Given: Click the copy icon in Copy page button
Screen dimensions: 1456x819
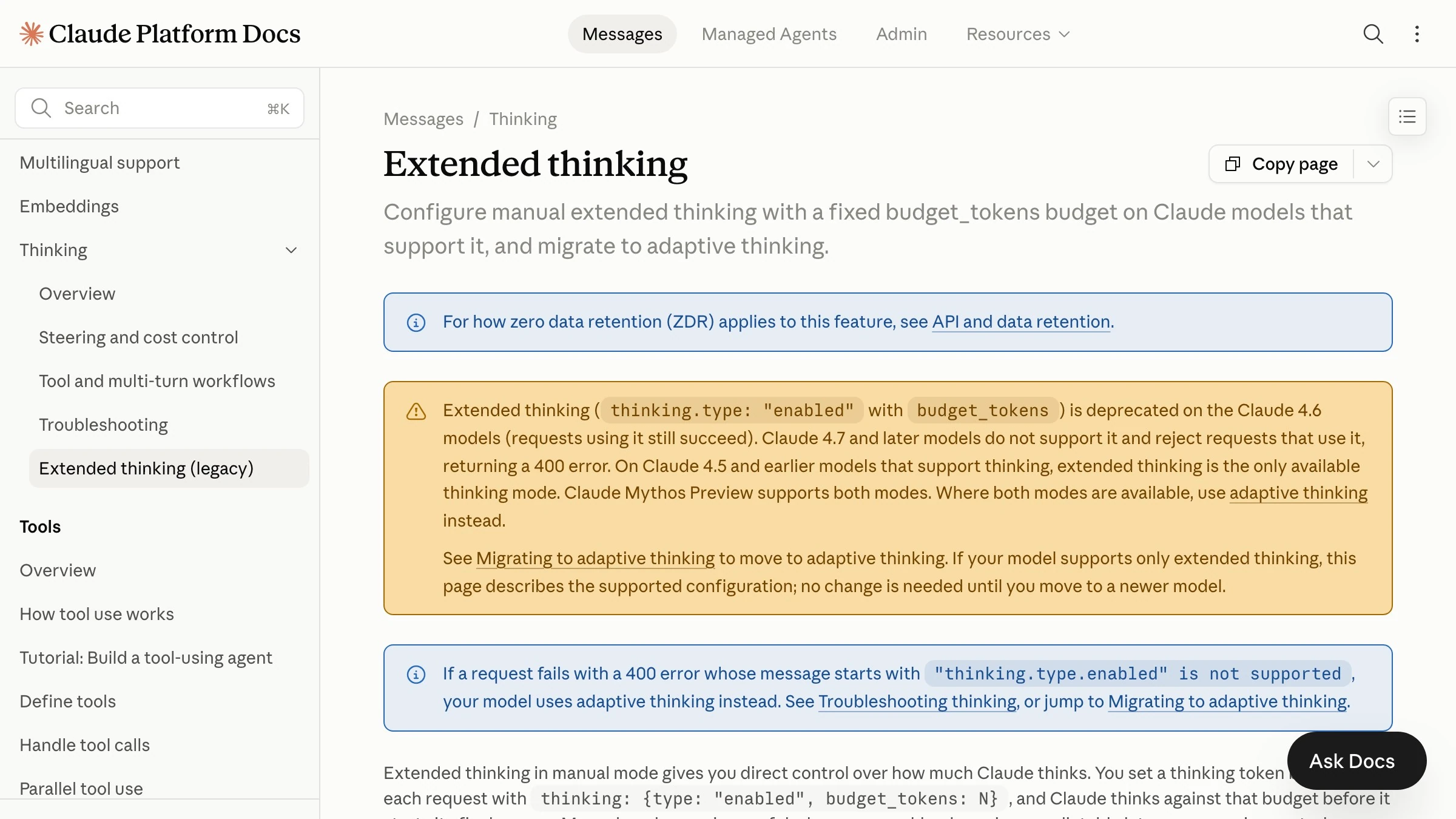Looking at the screenshot, I should 1233,164.
